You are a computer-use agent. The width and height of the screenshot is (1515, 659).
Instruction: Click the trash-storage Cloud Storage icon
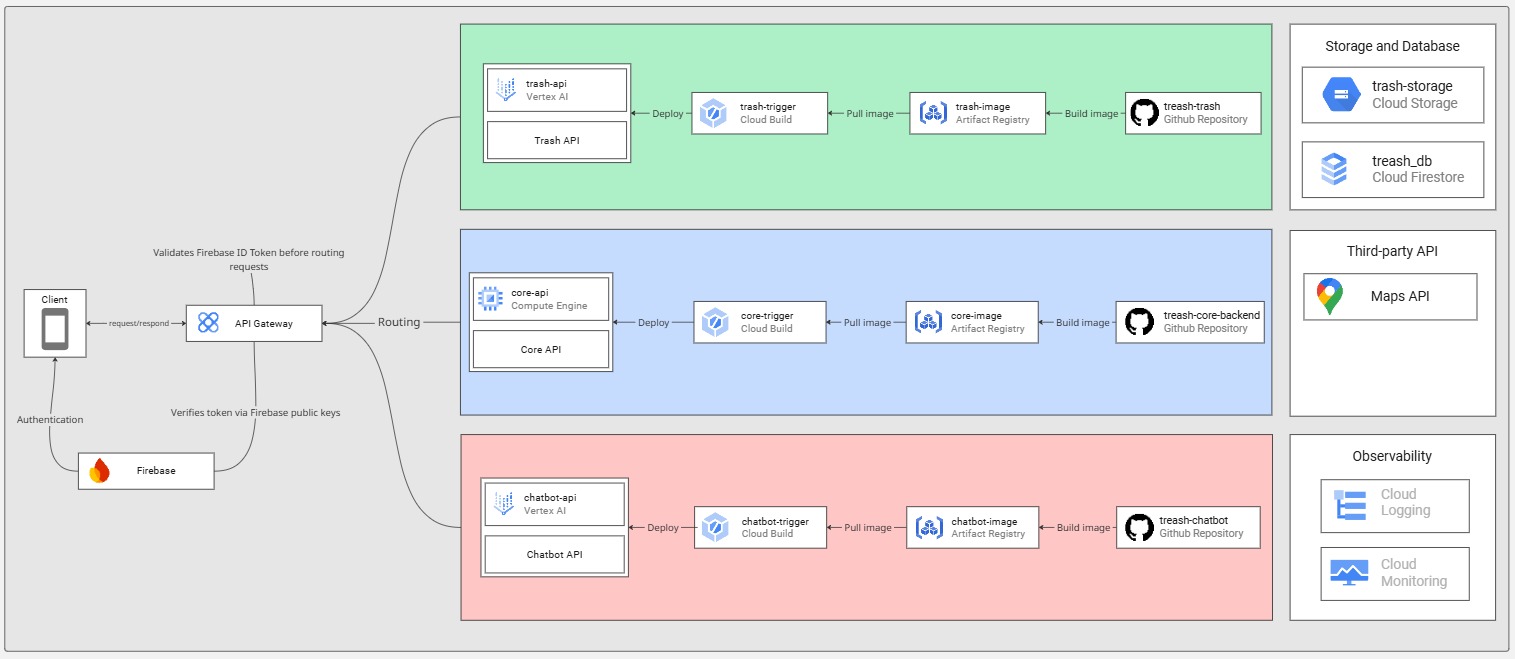[x=1341, y=95]
